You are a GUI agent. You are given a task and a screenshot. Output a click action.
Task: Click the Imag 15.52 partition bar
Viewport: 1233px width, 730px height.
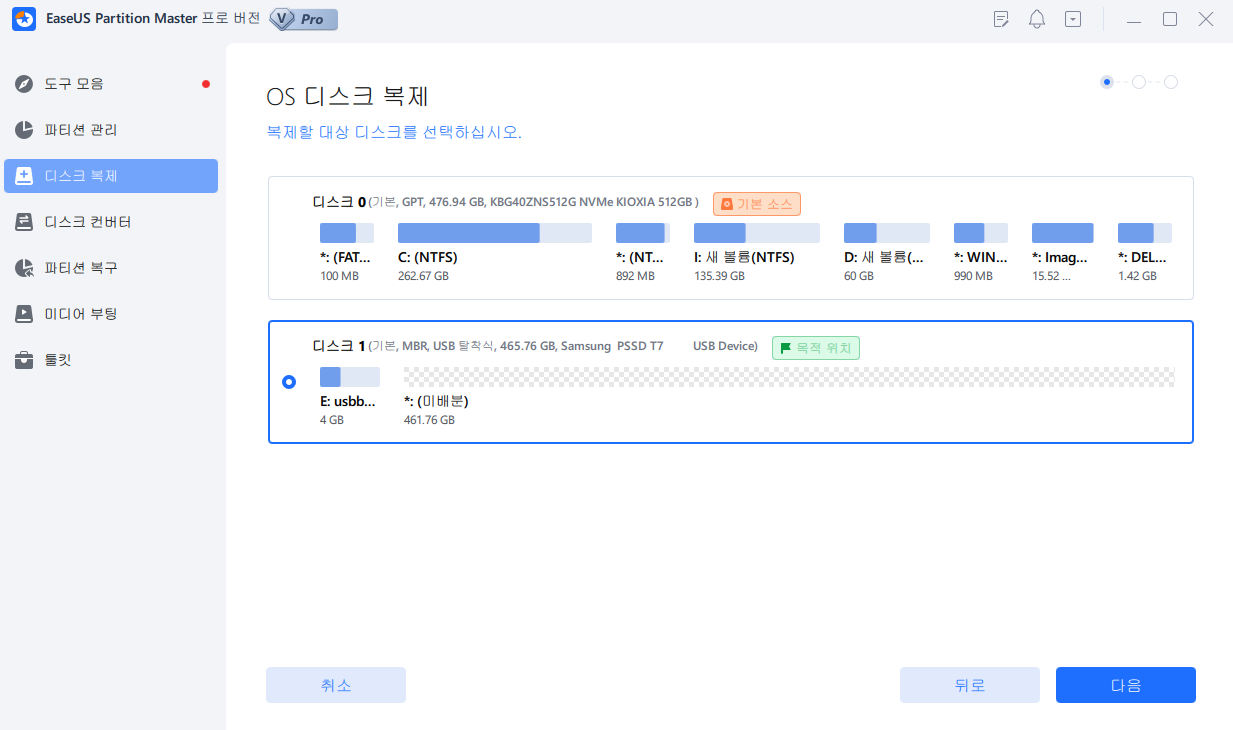pos(1063,233)
